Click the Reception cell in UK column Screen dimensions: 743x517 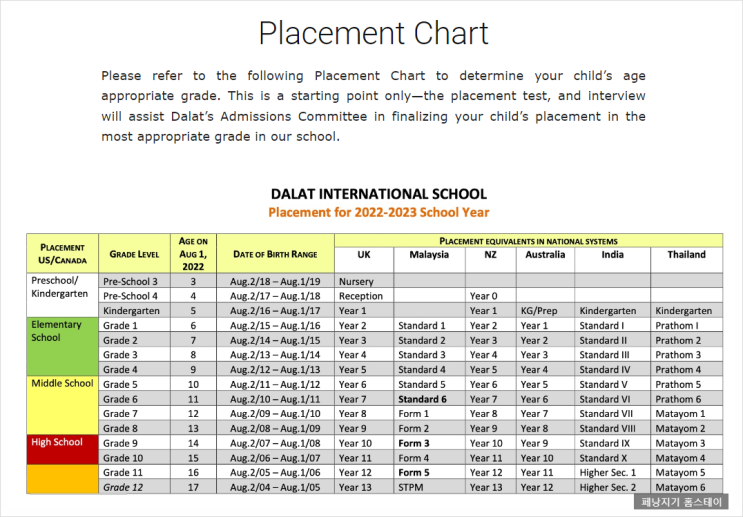click(363, 296)
